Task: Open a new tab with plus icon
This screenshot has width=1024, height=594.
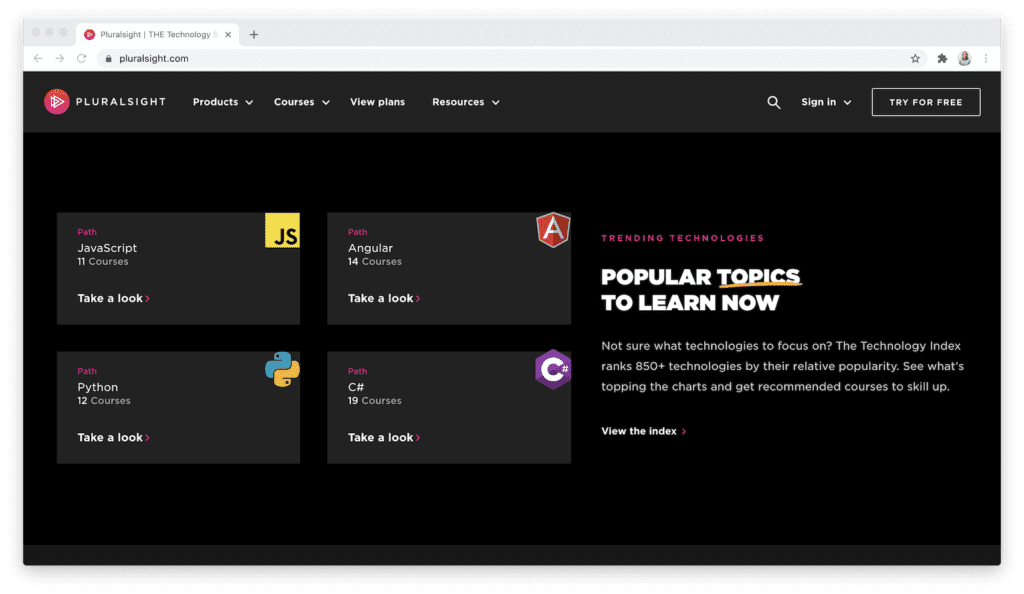Action: [x=254, y=35]
